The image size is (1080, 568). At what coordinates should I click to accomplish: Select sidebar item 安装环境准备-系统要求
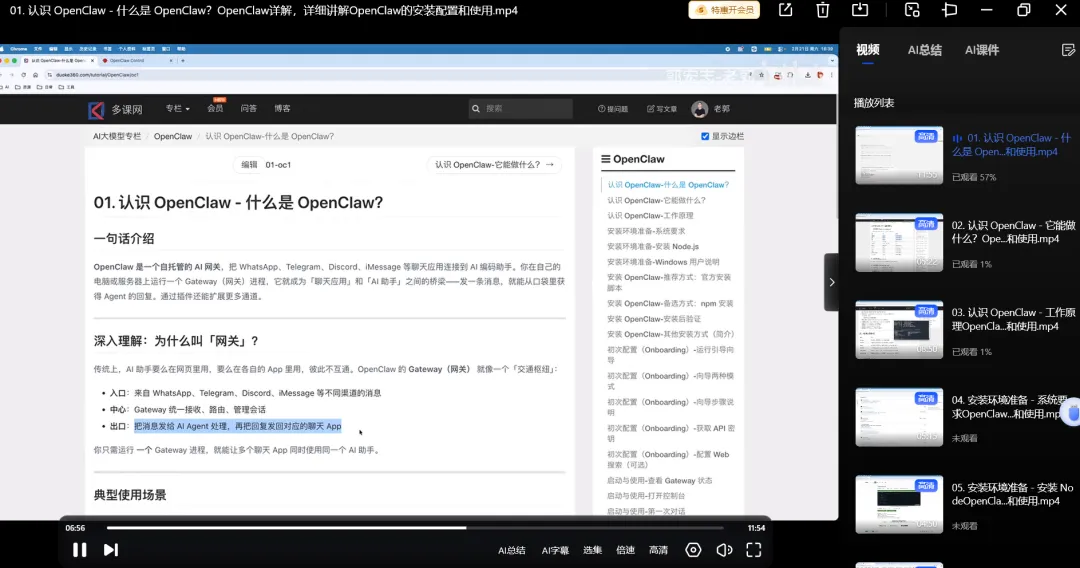(x=645, y=231)
